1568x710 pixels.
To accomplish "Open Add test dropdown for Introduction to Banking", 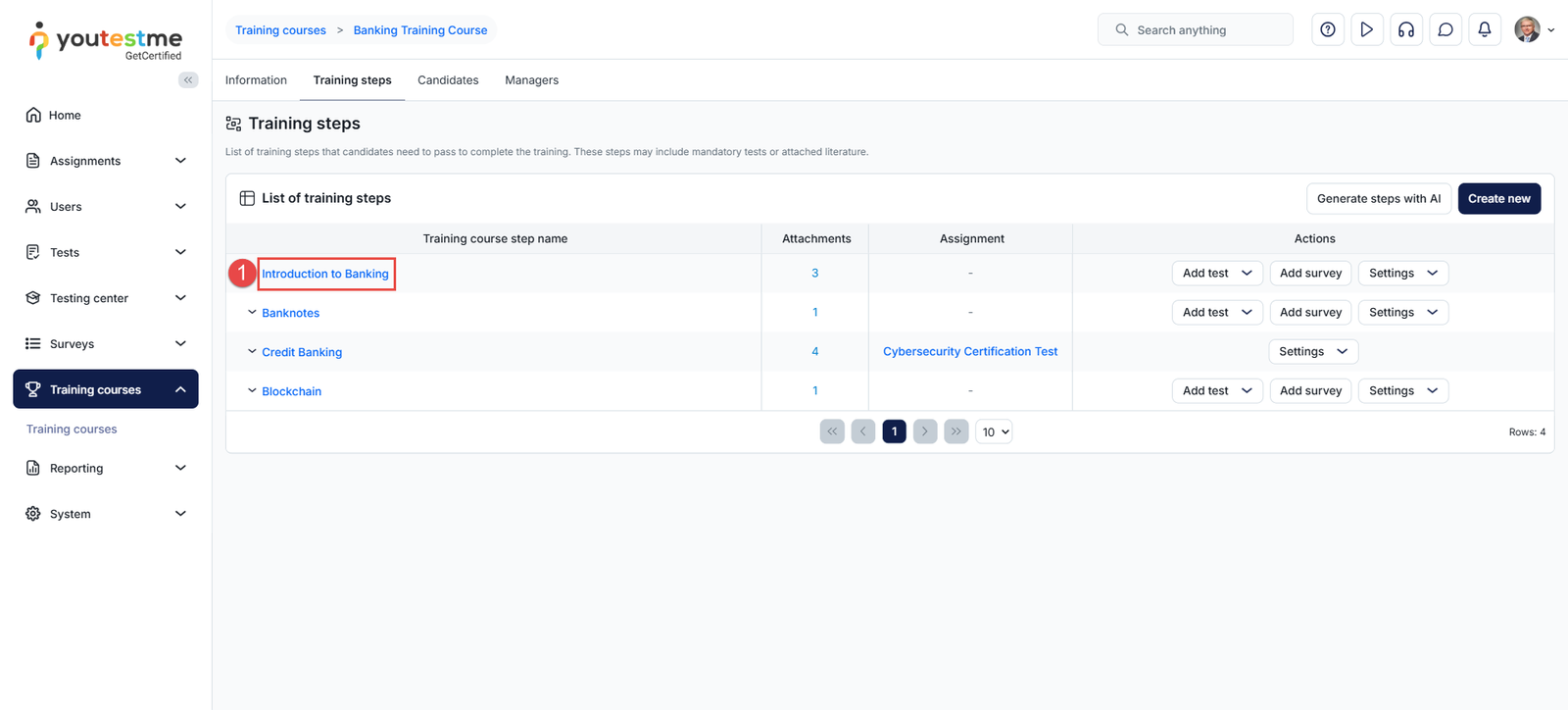I will pos(1216,274).
